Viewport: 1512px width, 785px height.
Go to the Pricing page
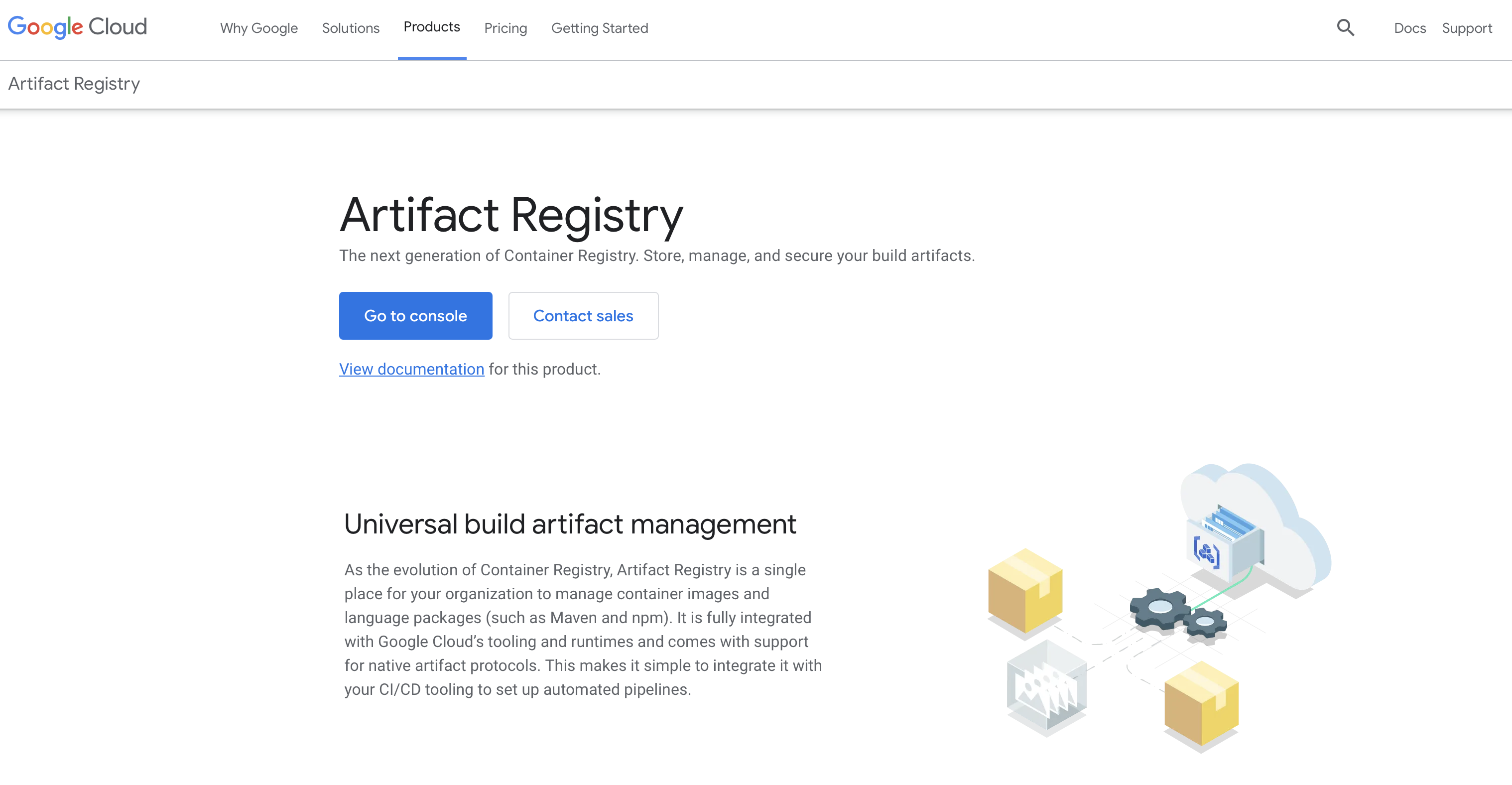click(505, 28)
